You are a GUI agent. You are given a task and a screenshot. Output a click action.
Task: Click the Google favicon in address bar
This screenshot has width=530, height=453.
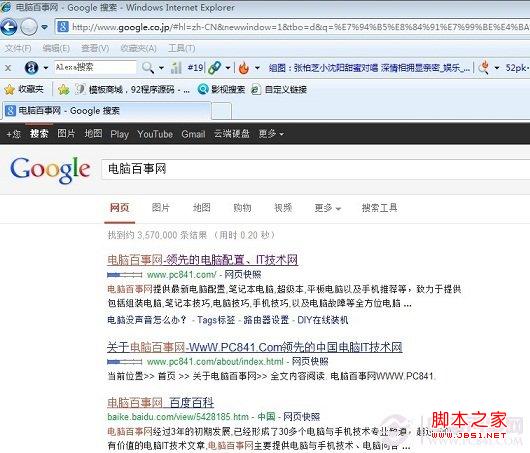click(x=63, y=27)
